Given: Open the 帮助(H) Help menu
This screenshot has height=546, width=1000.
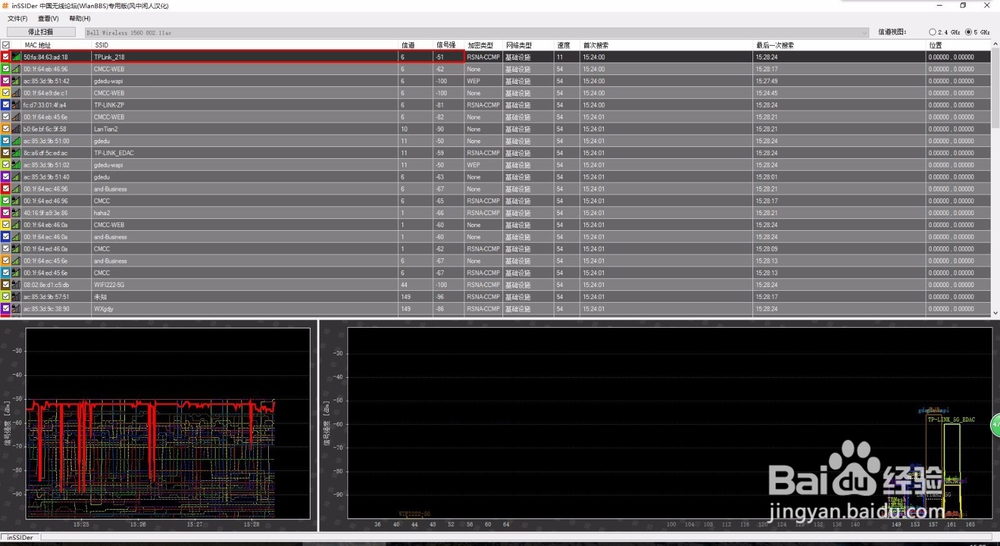Looking at the screenshot, I should point(80,18).
